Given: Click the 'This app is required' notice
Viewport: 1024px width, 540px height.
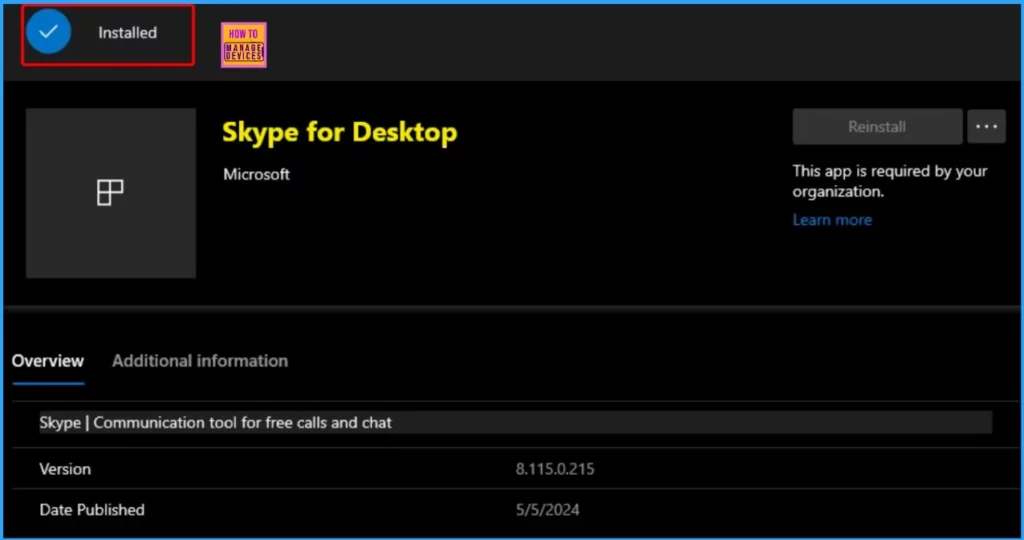Looking at the screenshot, I should (x=889, y=181).
